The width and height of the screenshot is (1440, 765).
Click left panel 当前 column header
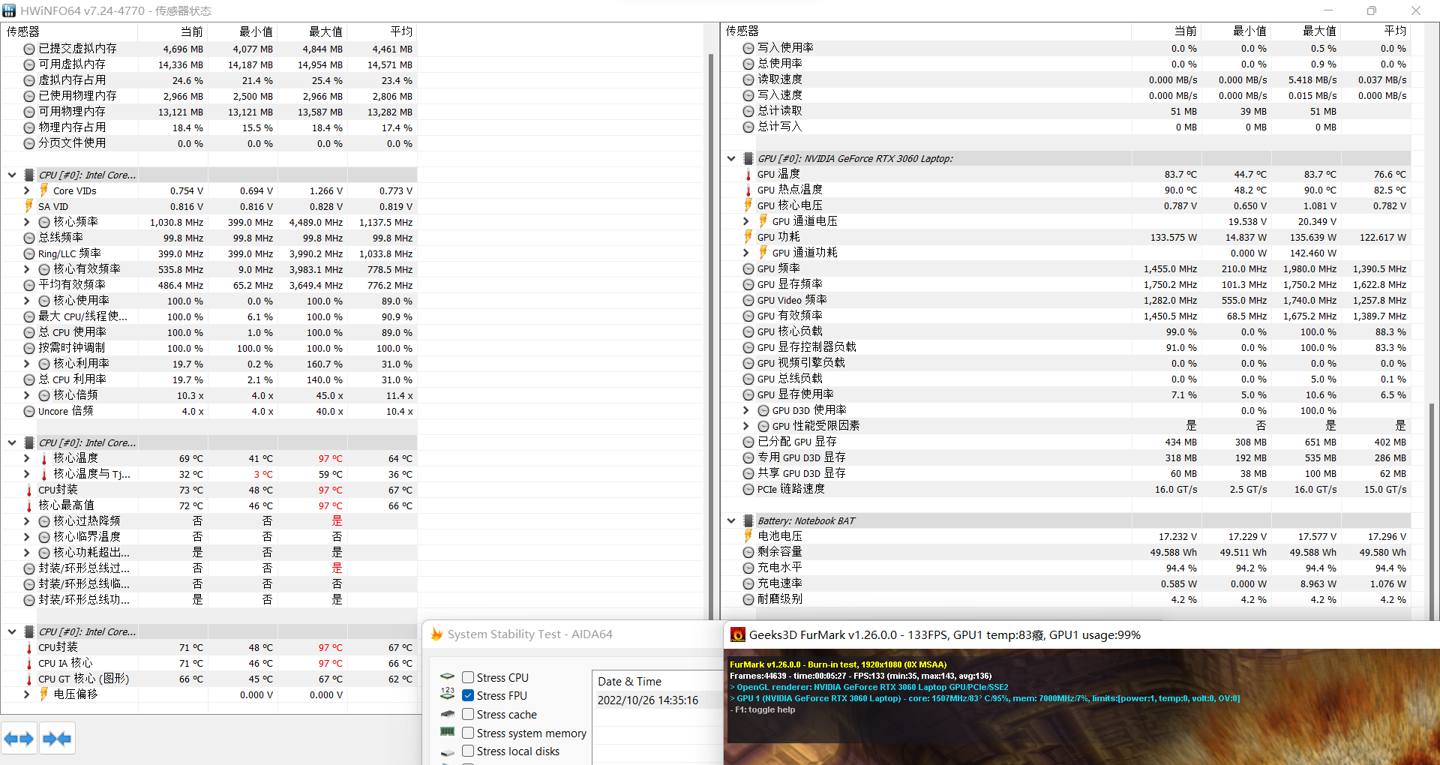[172, 32]
